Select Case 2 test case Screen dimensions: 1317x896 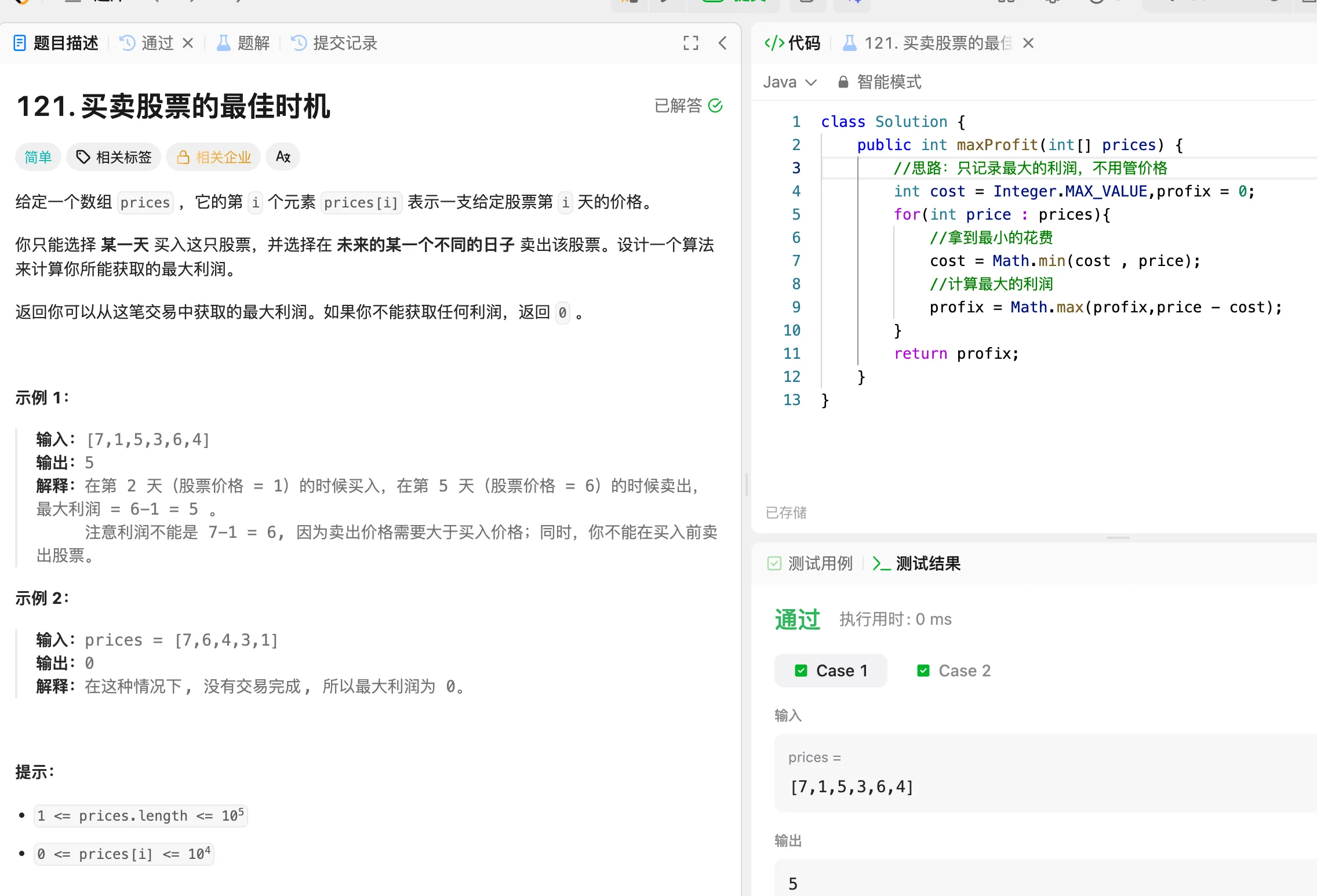pos(954,671)
